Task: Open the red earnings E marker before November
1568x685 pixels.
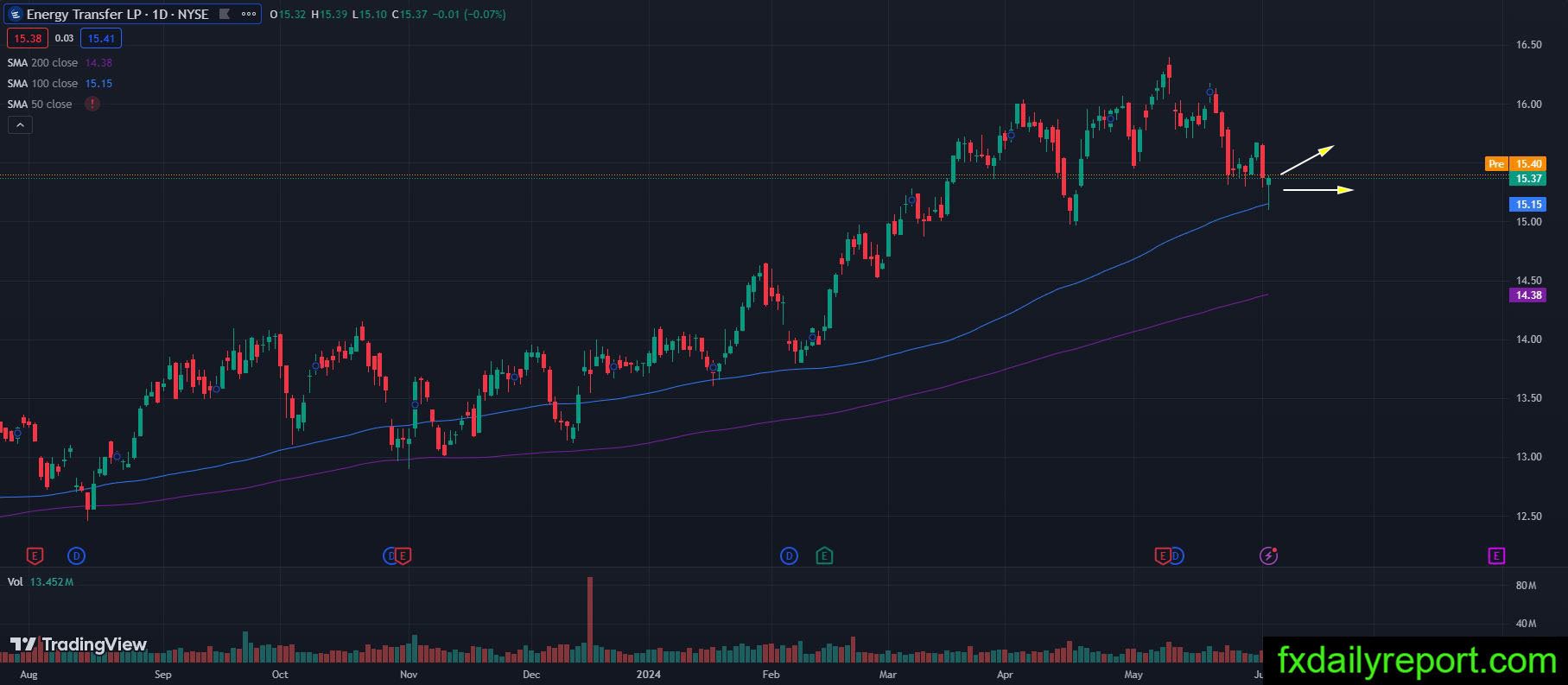Action: 403,555
